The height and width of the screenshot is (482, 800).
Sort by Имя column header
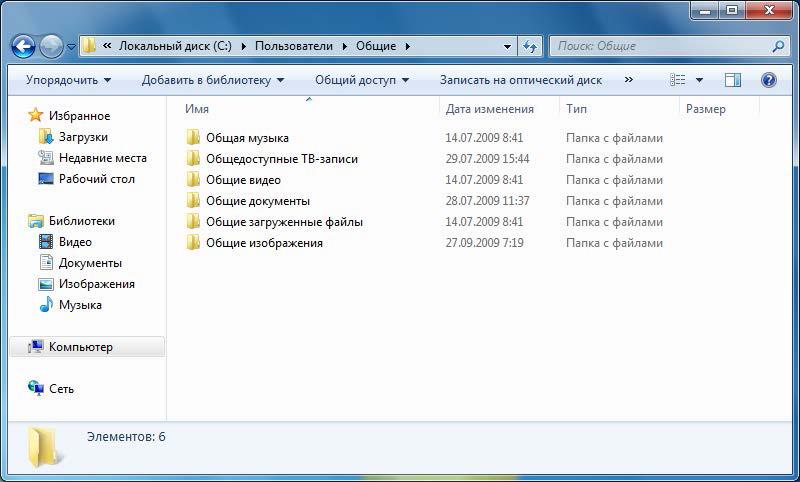(197, 109)
